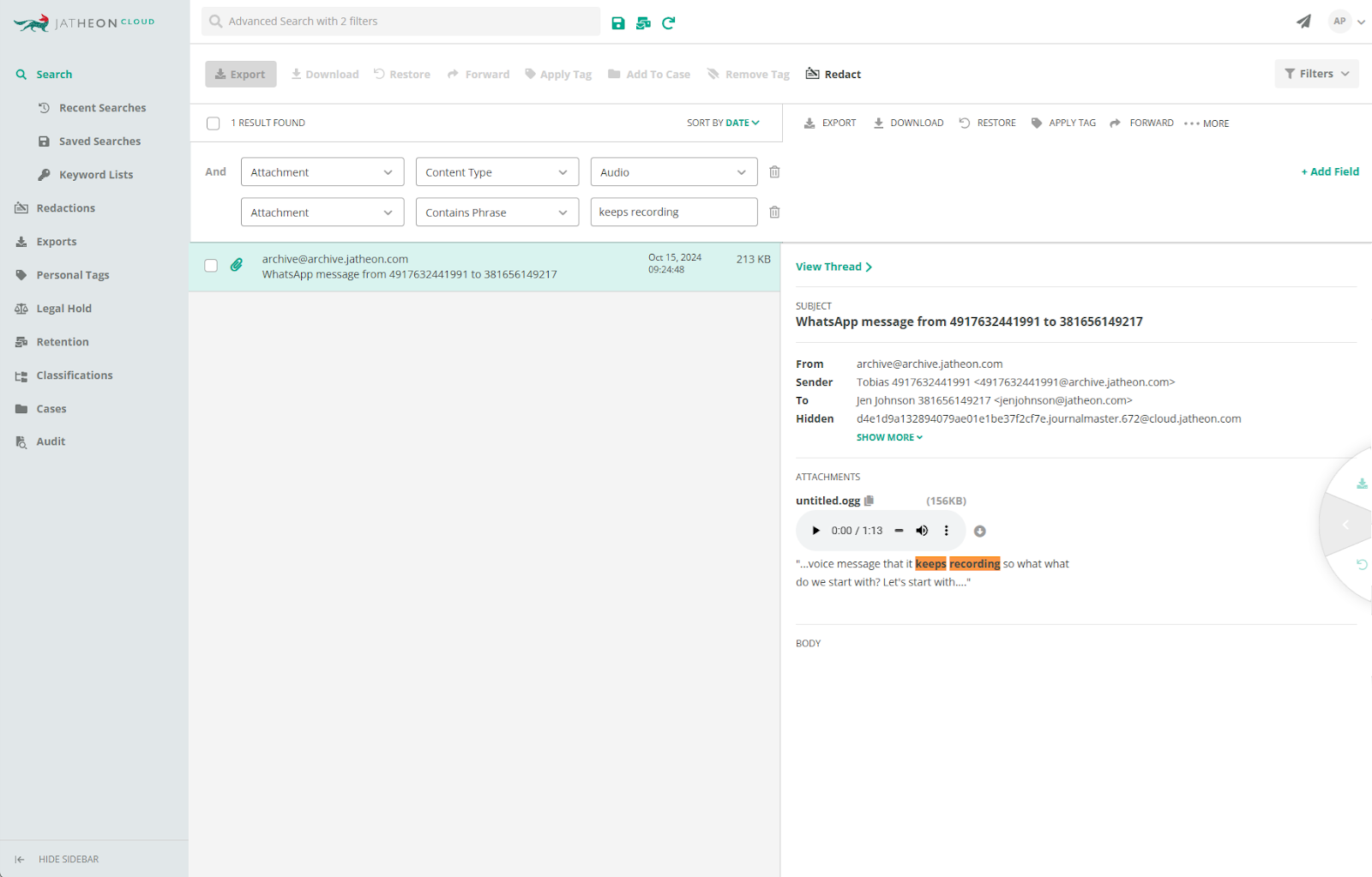
Task: Click the refresh search icon
Action: [x=669, y=23]
